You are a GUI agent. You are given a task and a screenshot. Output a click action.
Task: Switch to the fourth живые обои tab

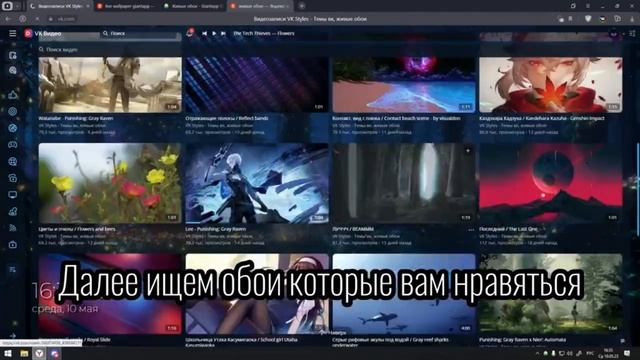(260, 6)
